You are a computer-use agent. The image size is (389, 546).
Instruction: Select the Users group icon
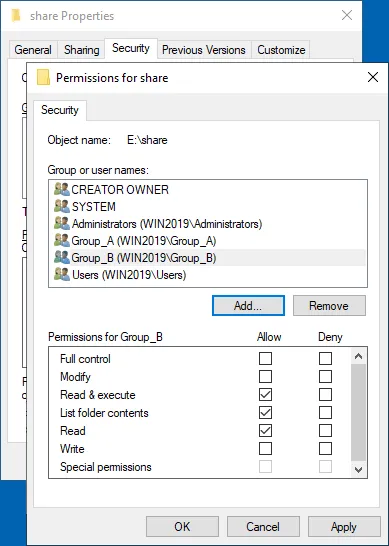tap(62, 275)
